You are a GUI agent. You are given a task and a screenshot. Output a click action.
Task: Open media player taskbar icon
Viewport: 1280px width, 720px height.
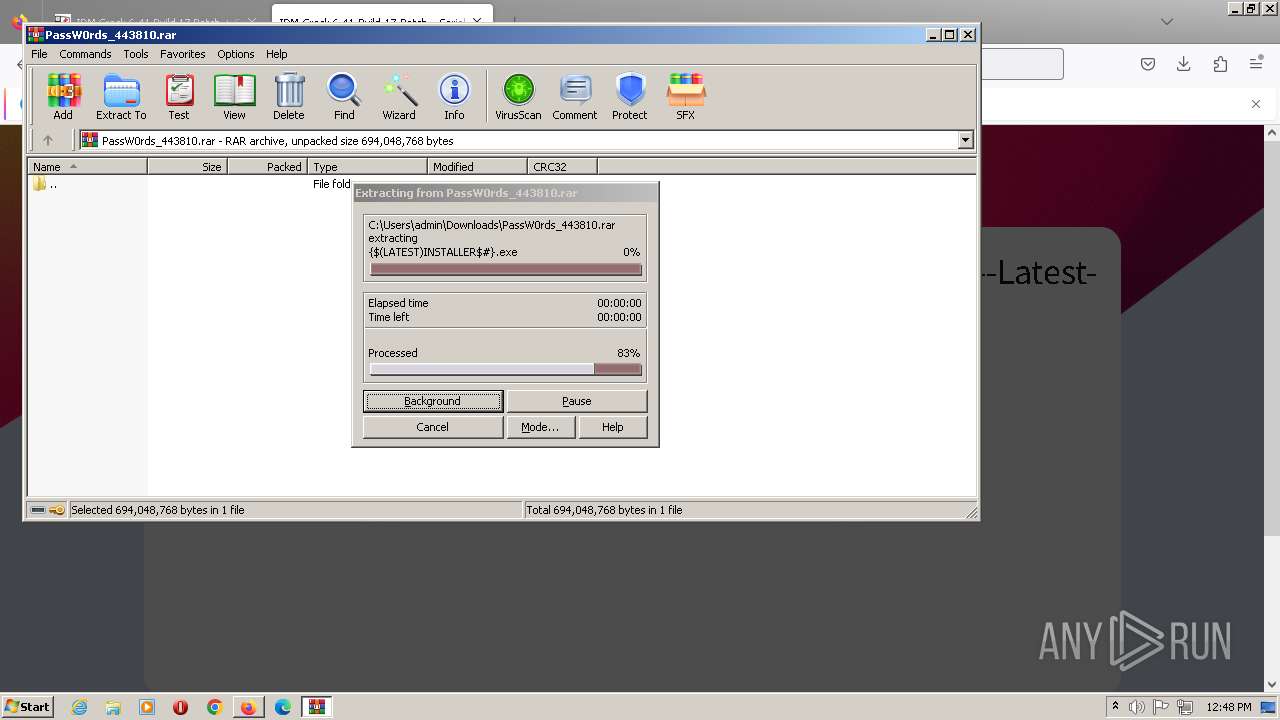[x=147, y=707]
